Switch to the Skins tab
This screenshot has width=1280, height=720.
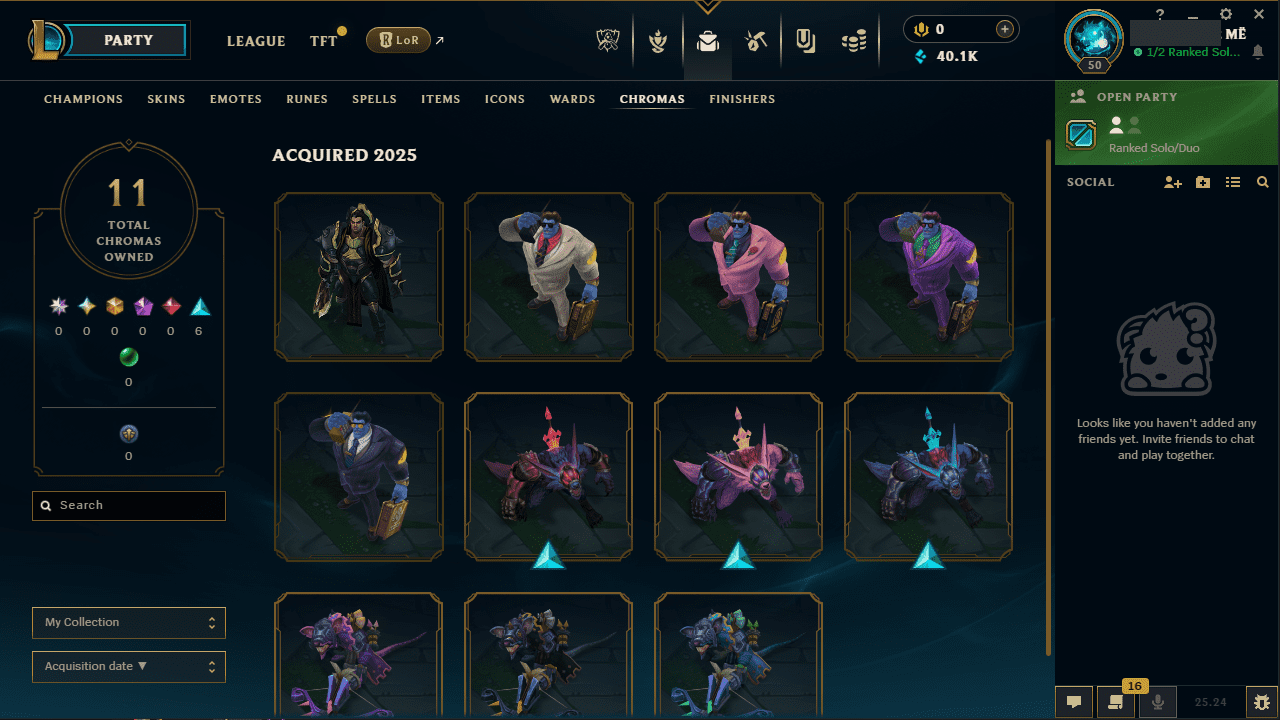tap(166, 99)
